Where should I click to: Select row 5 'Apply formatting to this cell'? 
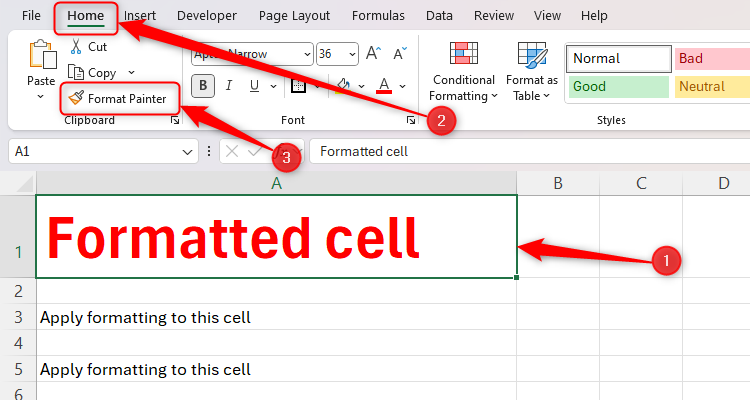pos(276,369)
